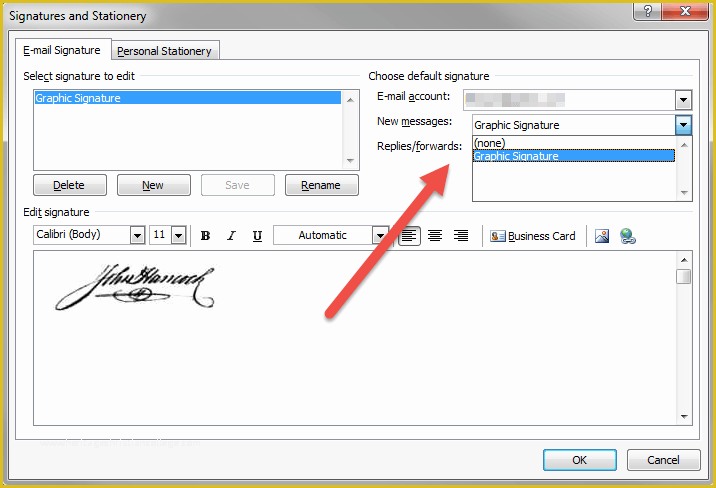716x488 pixels.
Task: Click the Save signature button
Action: pos(237,185)
